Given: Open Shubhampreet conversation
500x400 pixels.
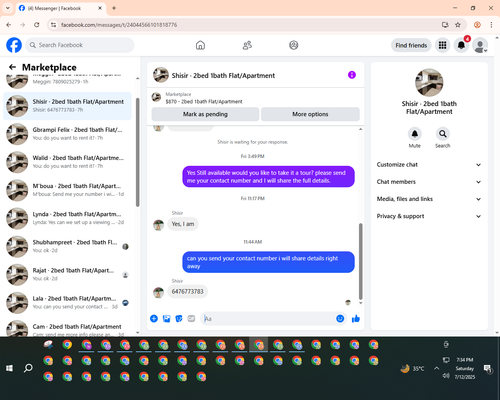Looking at the screenshot, I should pyautogui.click(x=67, y=246).
